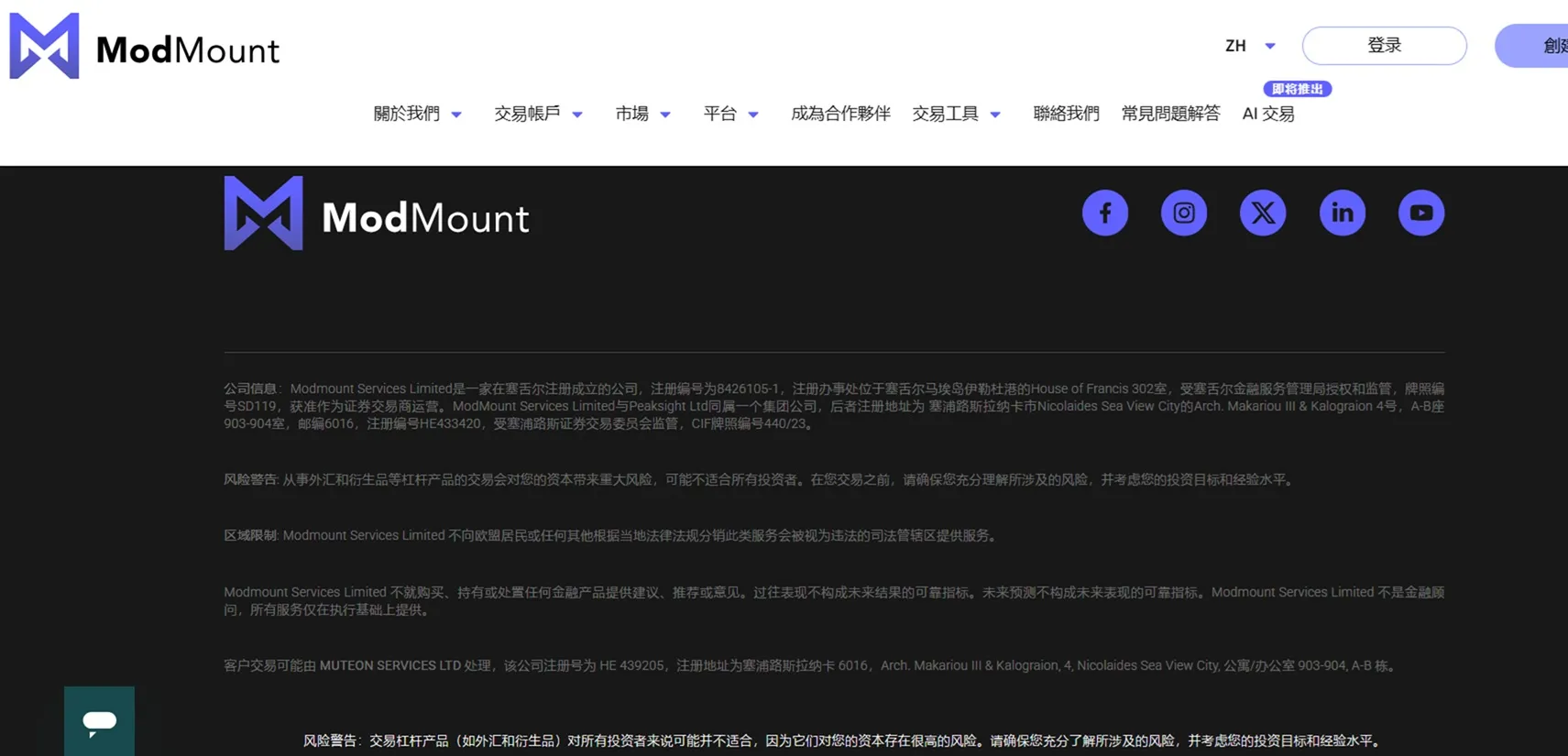The width and height of the screenshot is (1568, 756).
Task: Click the 即将推出 badge
Action: (1297, 89)
